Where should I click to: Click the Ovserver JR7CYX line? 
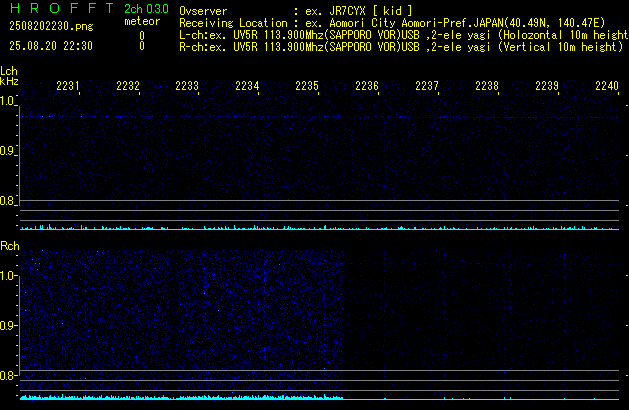tap(296, 11)
